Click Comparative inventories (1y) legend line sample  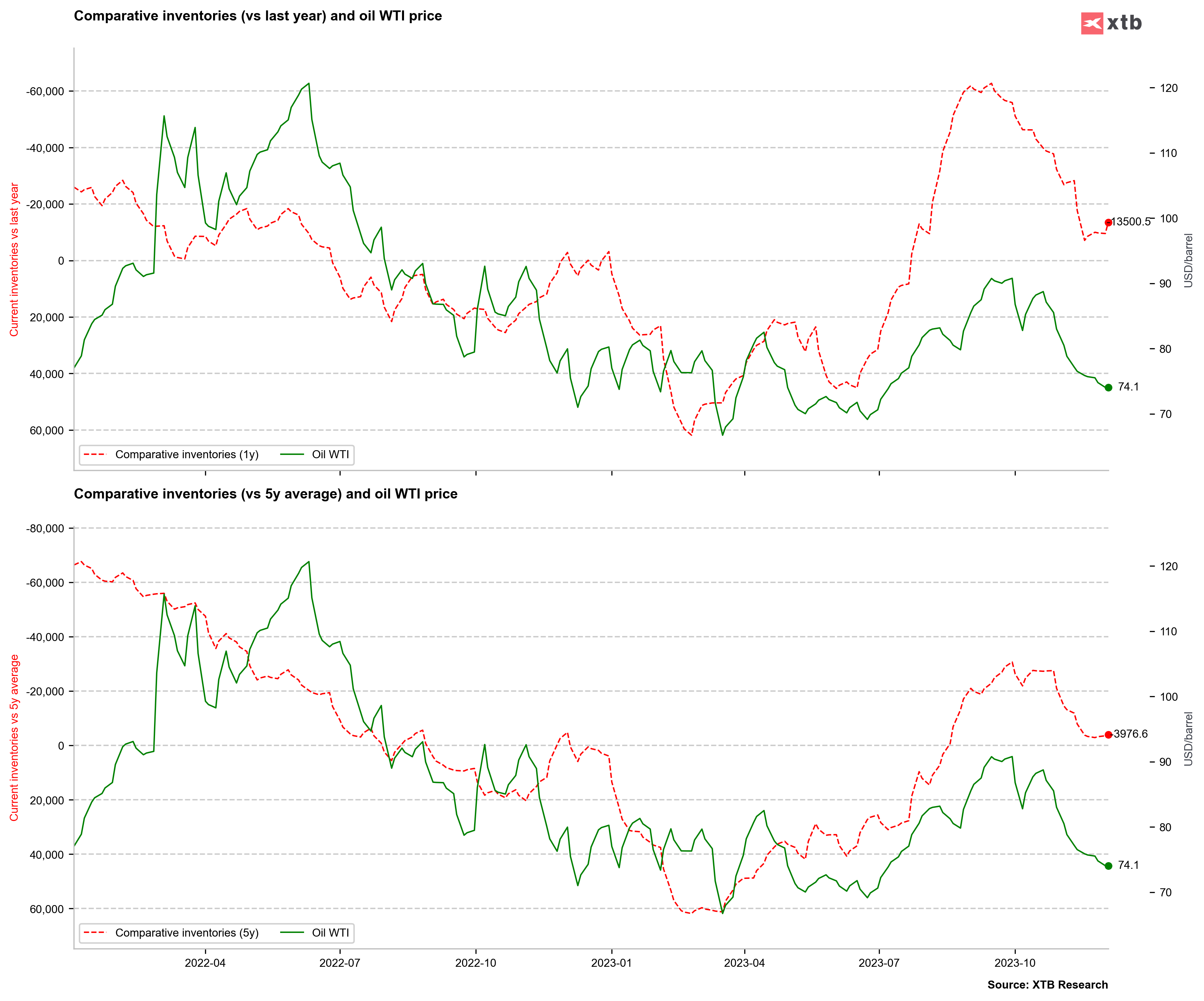(95, 455)
